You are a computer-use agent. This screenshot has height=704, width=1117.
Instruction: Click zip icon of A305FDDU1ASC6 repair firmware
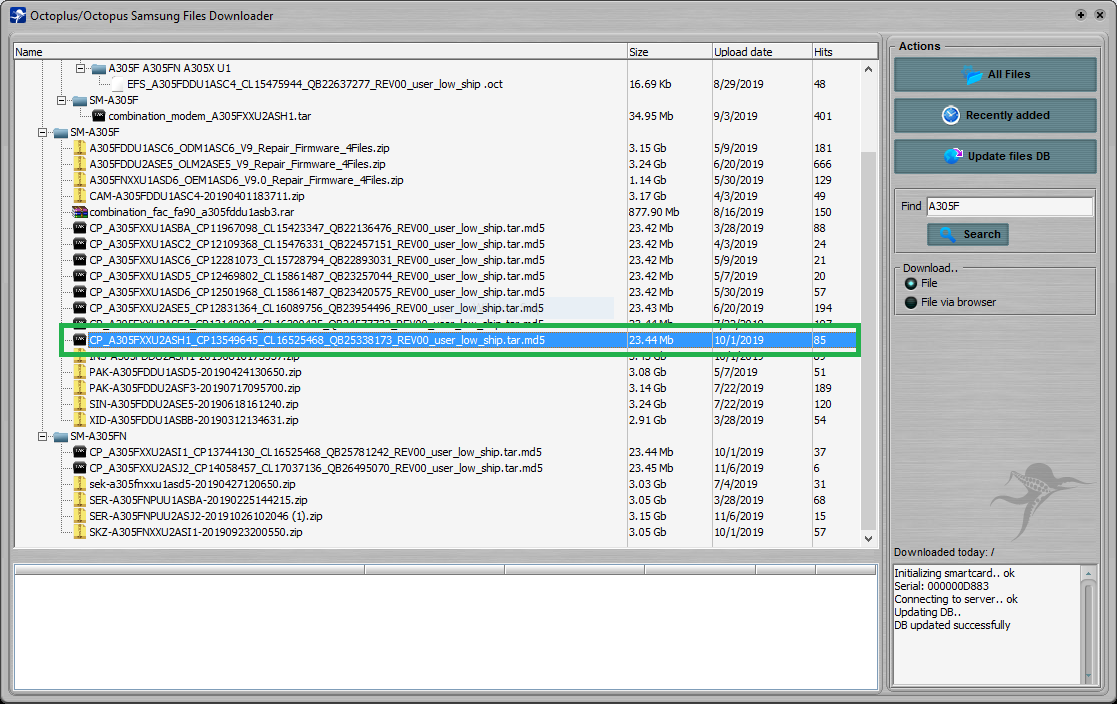coord(79,148)
